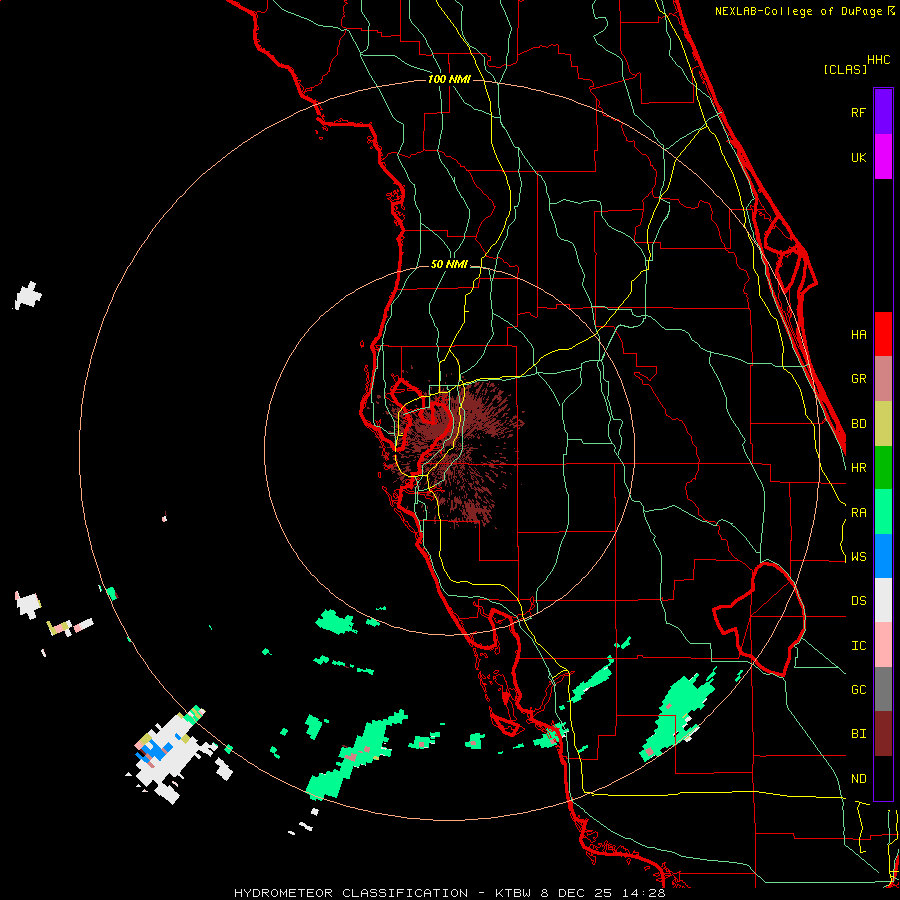Click the 'WS' legend label
The image size is (900, 900).
(858, 557)
